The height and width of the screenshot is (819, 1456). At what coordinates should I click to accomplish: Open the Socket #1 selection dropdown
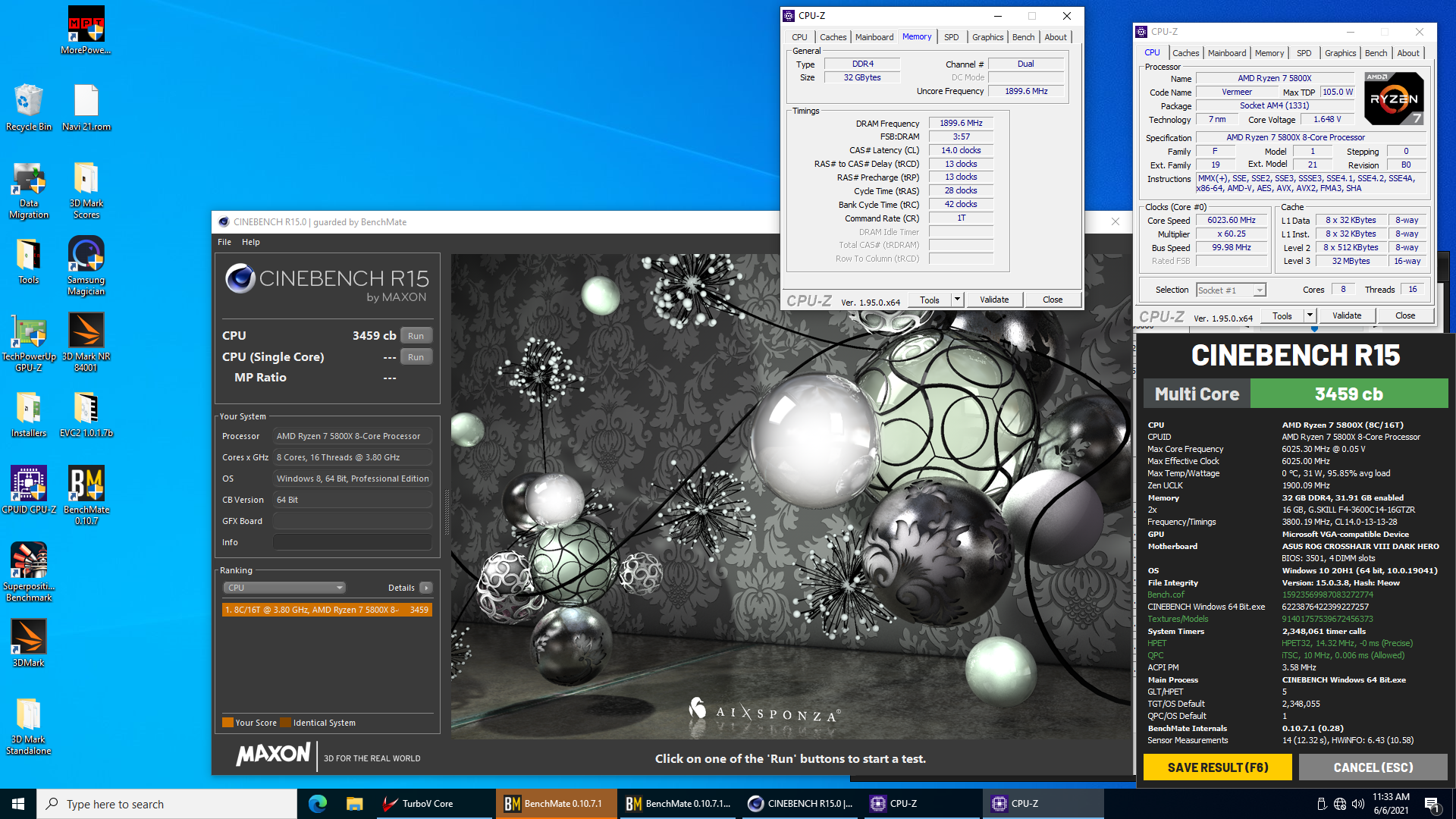(1231, 290)
